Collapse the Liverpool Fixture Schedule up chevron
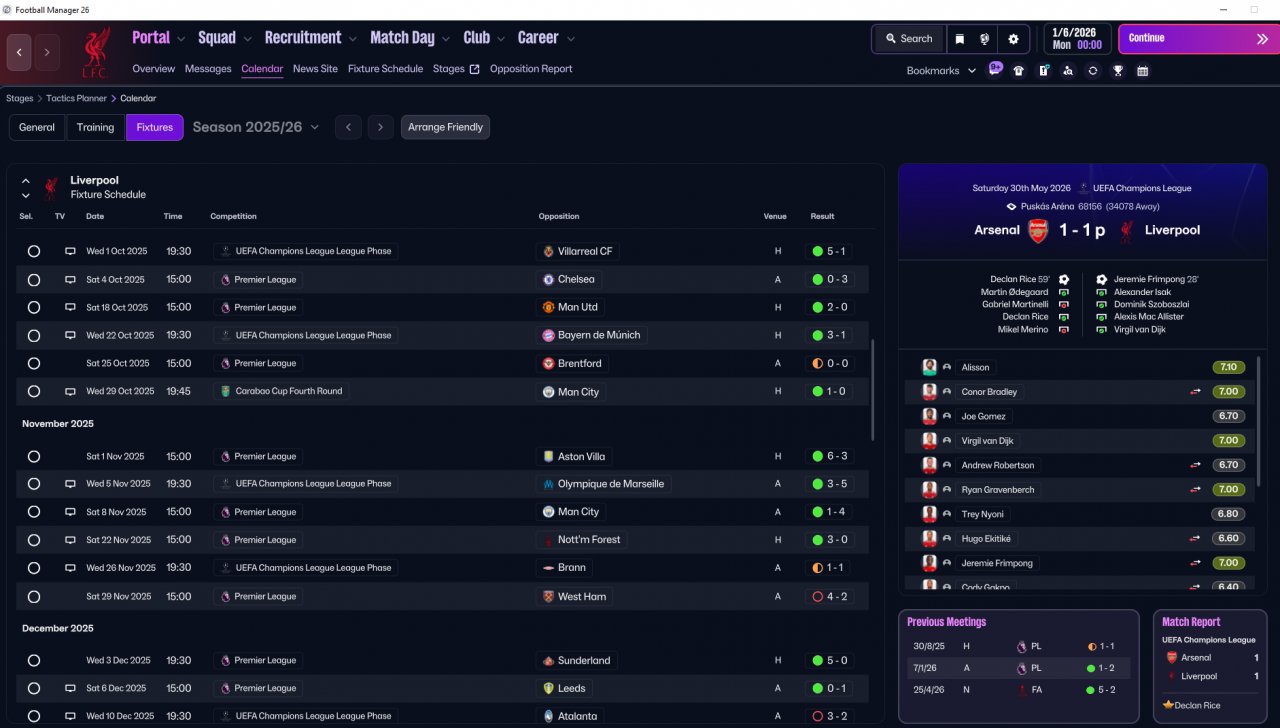The width and height of the screenshot is (1280, 728). (26, 181)
